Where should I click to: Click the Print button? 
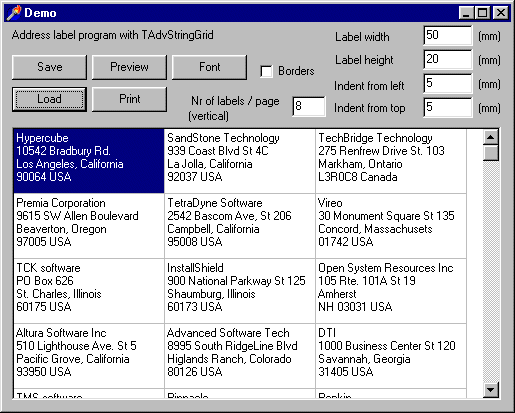tap(129, 99)
